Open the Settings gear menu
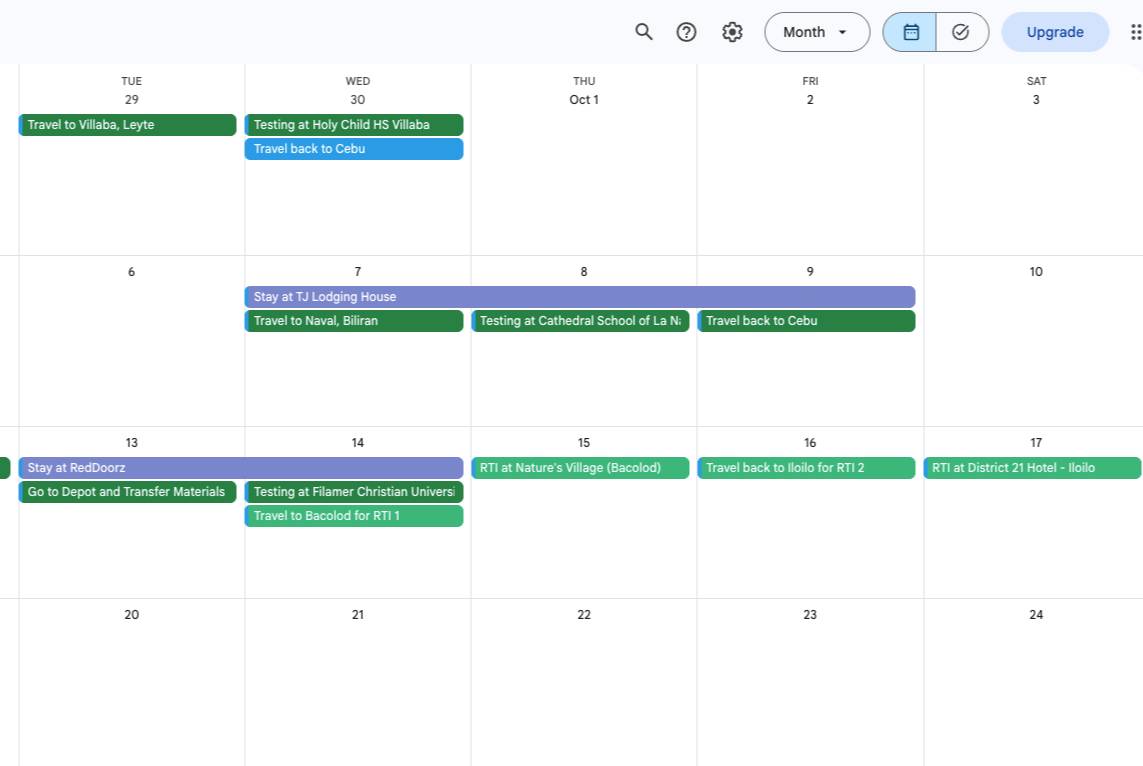 732,32
